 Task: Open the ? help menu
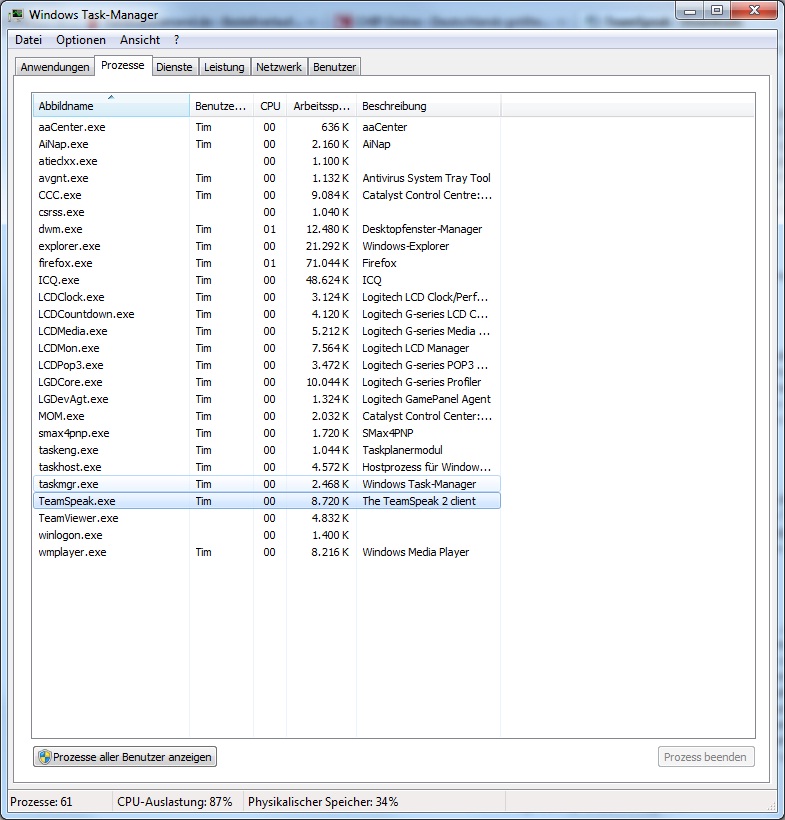tap(176, 40)
